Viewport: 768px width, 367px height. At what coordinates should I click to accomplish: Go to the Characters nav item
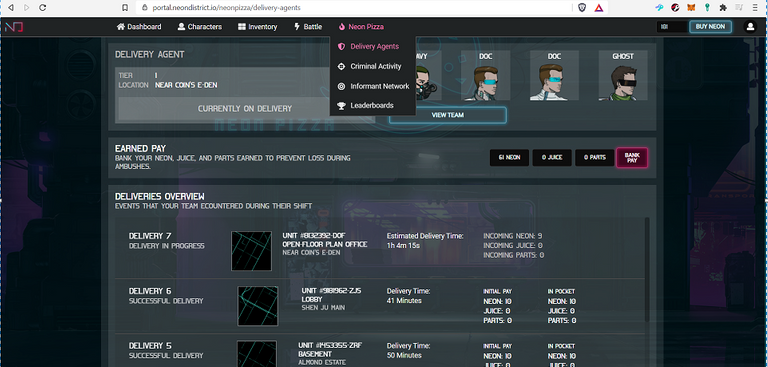200,26
